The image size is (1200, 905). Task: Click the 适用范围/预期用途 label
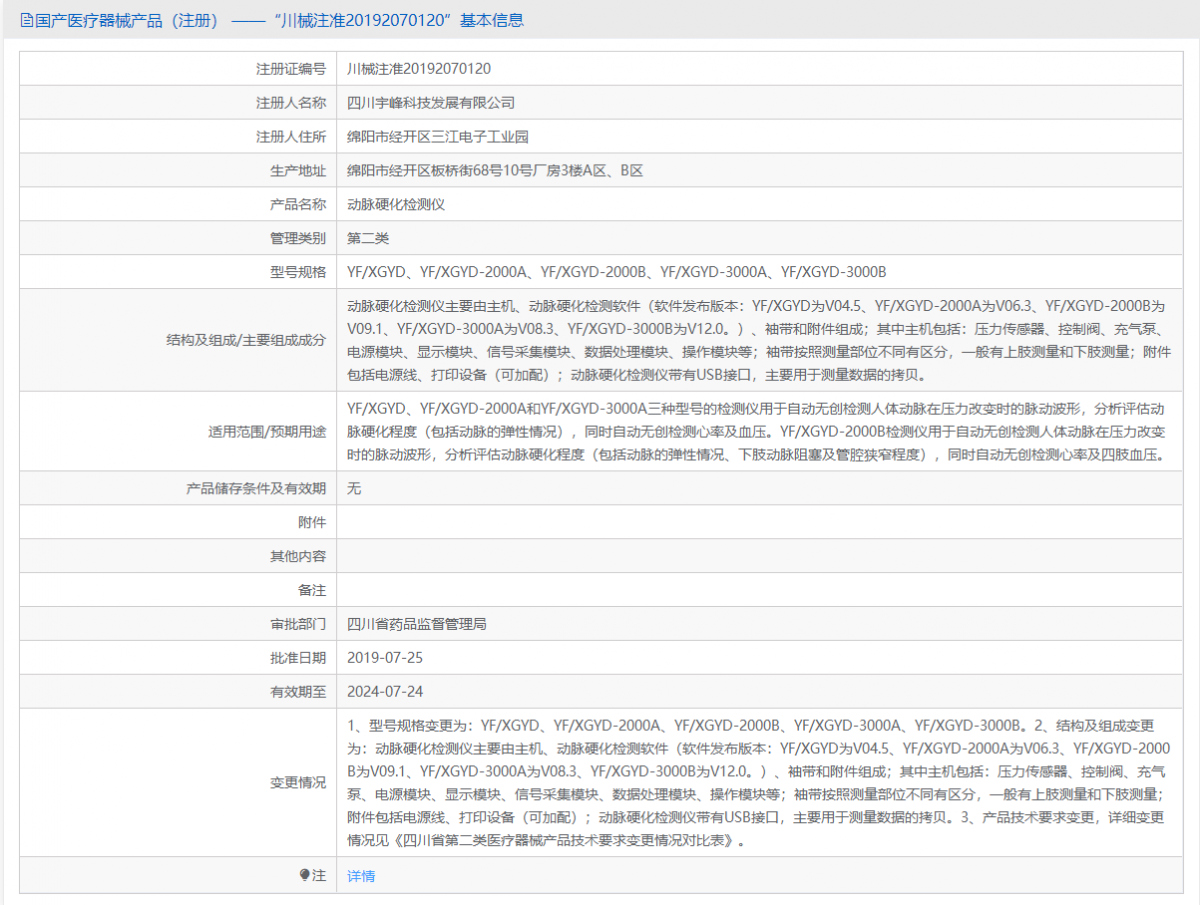coord(267,432)
